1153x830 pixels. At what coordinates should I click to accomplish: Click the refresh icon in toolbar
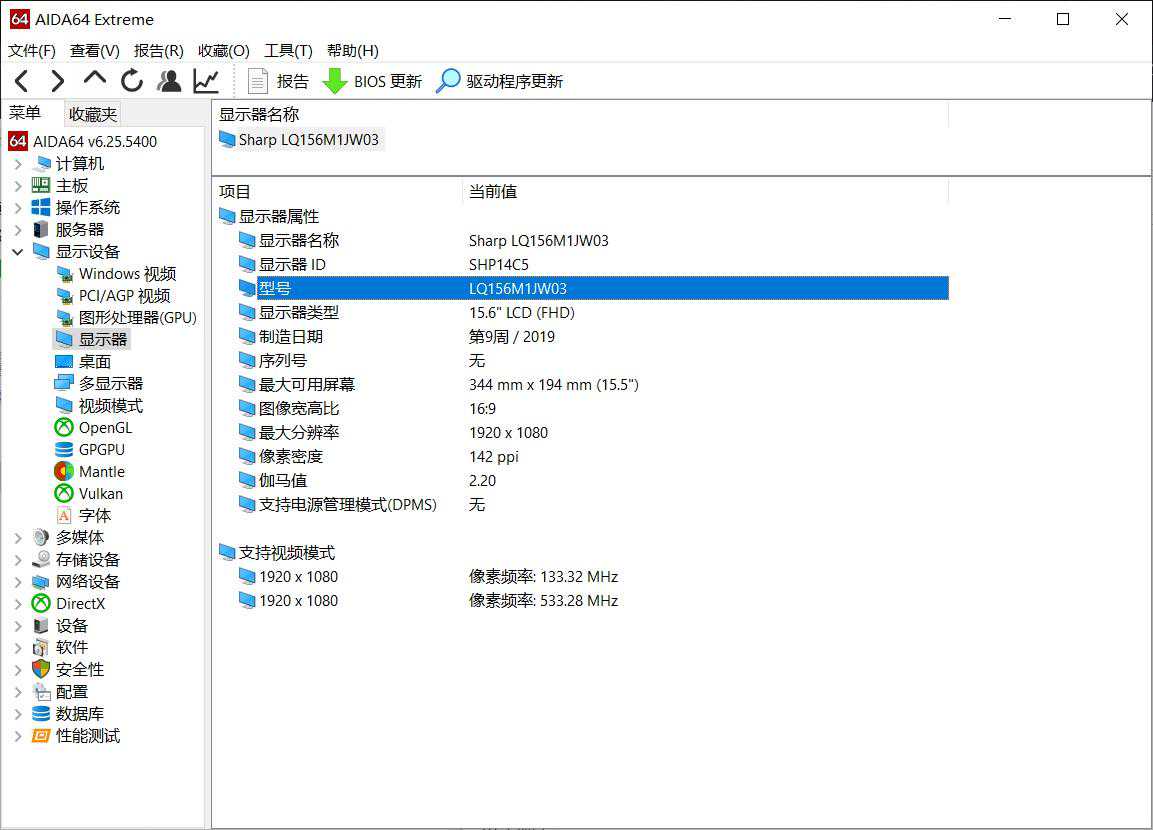pyautogui.click(x=132, y=81)
